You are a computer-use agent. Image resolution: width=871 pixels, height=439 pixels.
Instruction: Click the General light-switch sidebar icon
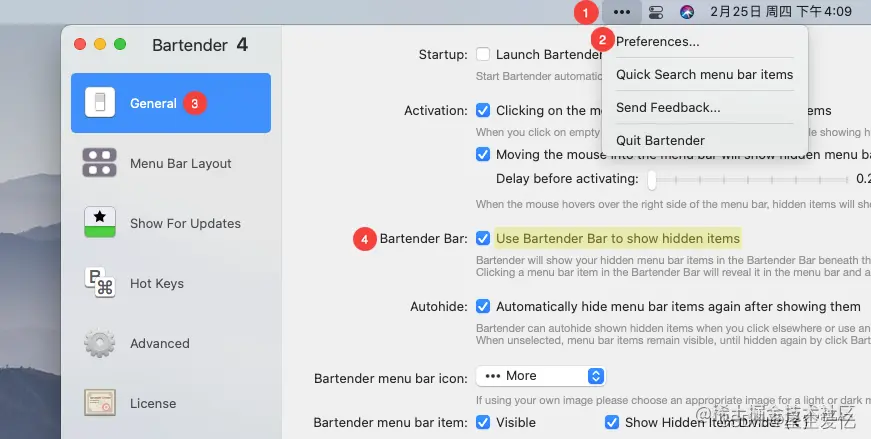tap(100, 102)
